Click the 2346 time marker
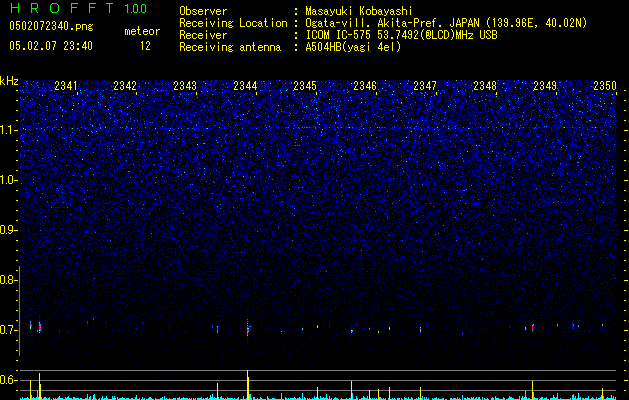Viewport: 629px width, 400px height. tap(365, 85)
